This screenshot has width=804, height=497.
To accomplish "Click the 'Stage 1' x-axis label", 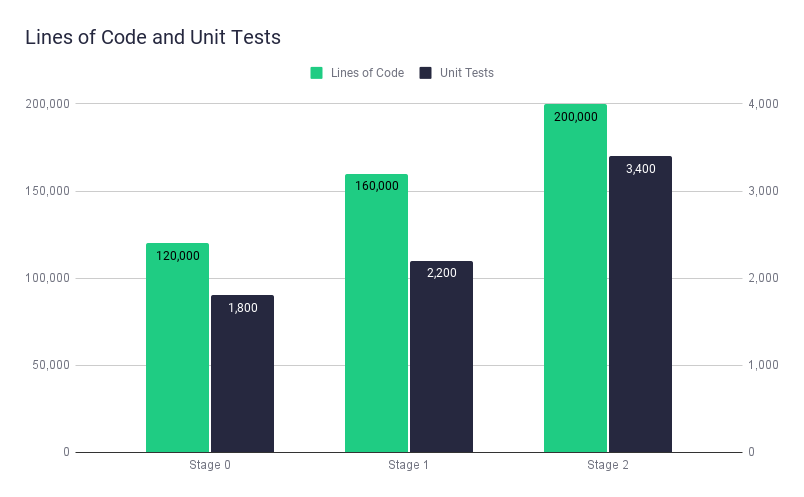I will 409,465.
